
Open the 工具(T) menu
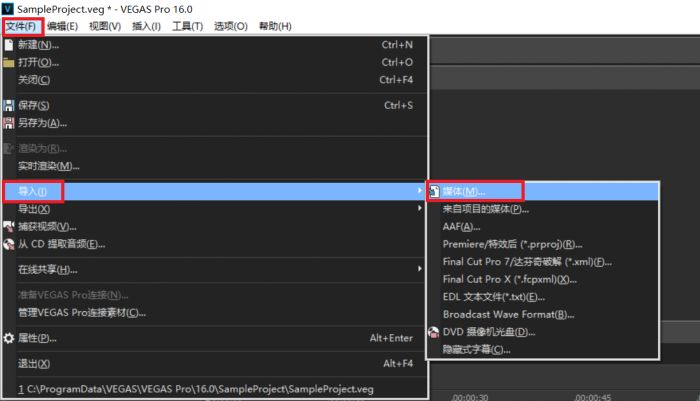(188, 26)
